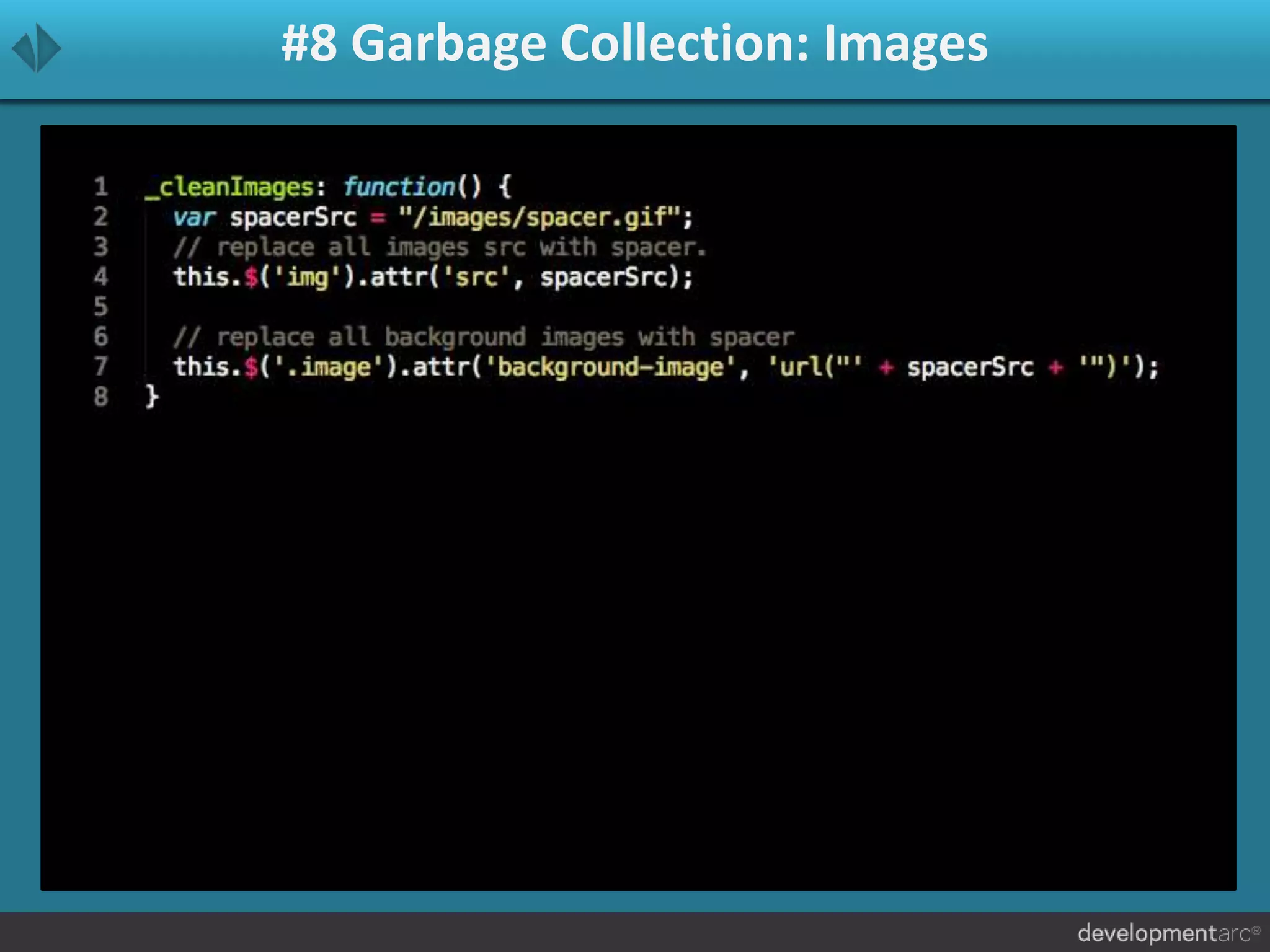Click the italic 'function' keyword

399,187
